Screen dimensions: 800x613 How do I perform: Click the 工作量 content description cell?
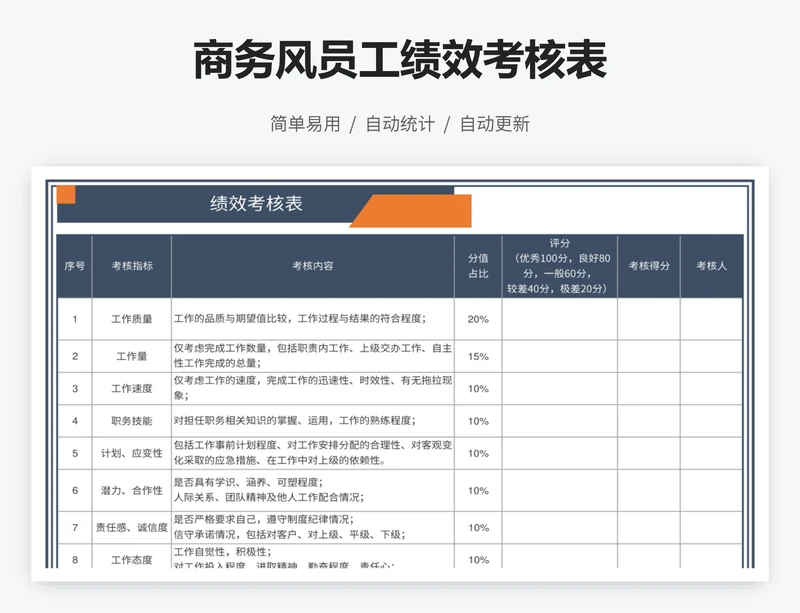[313, 356]
